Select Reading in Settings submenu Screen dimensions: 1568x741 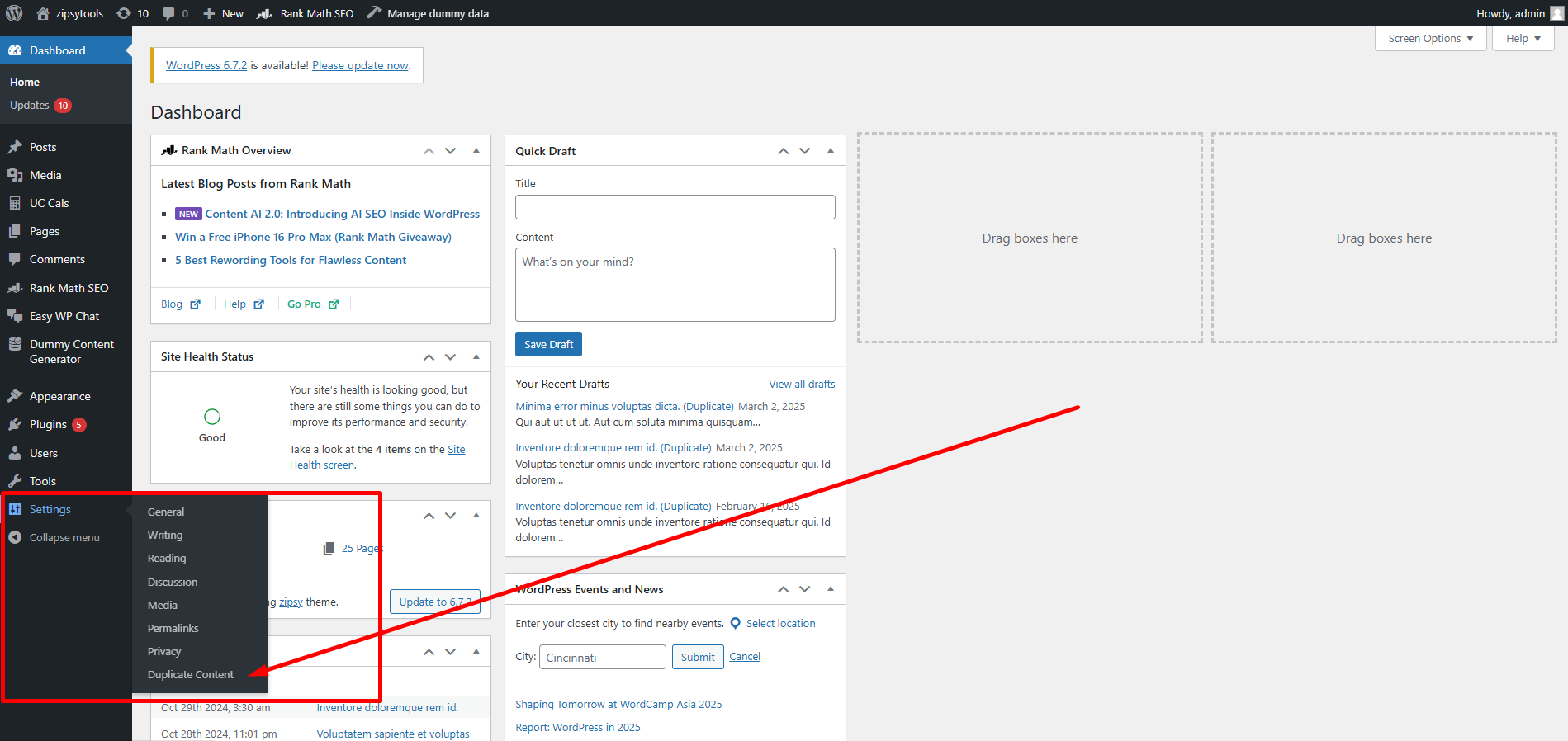click(x=167, y=558)
